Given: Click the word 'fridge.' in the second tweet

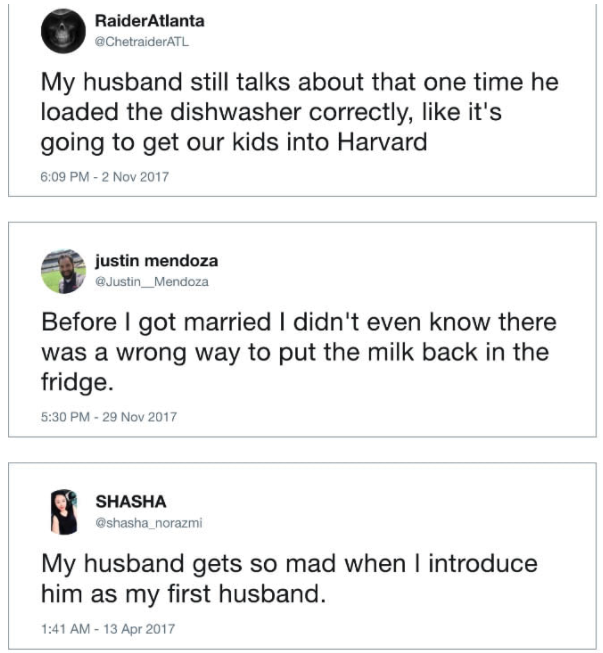Looking at the screenshot, I should [77, 383].
